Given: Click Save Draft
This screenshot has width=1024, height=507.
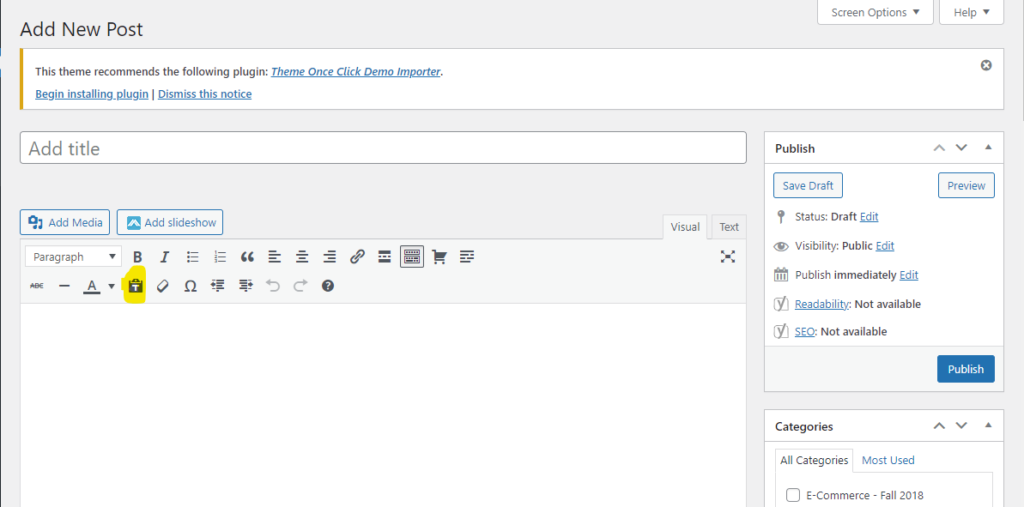Looking at the screenshot, I should [808, 186].
